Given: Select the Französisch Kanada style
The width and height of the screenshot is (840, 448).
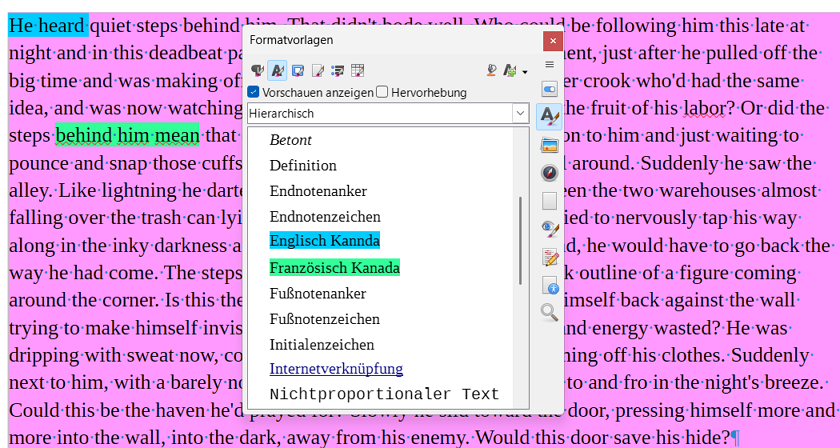Looking at the screenshot, I should coord(334,267).
